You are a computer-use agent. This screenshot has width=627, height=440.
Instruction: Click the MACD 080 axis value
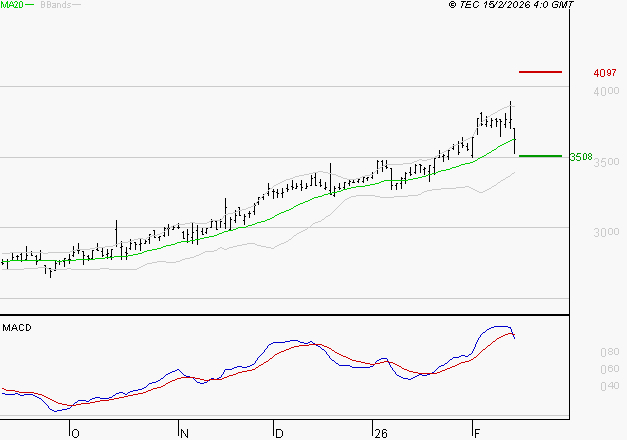pos(610,352)
